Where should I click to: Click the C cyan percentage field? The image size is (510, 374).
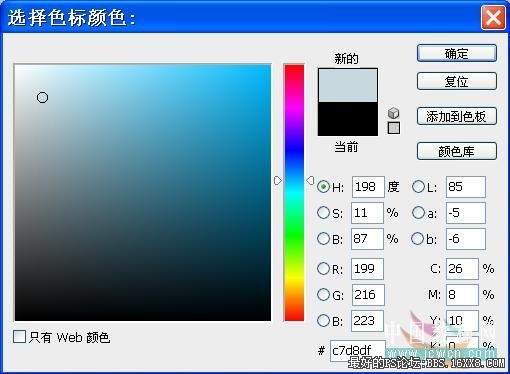point(462,269)
